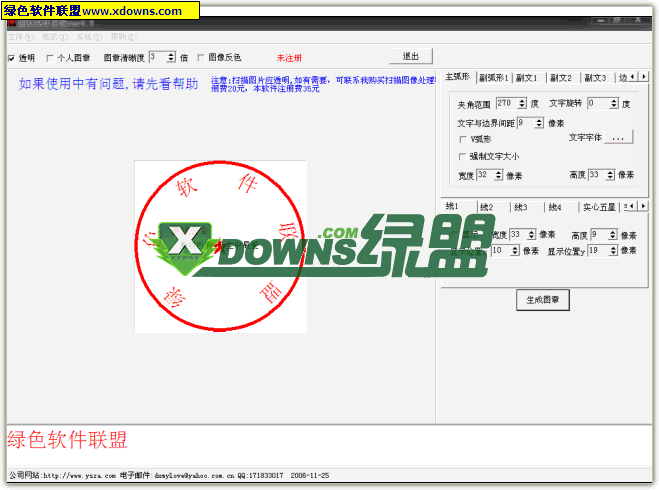
Task: Click the blue 如果使用中有问题 help text
Action: click(108, 84)
